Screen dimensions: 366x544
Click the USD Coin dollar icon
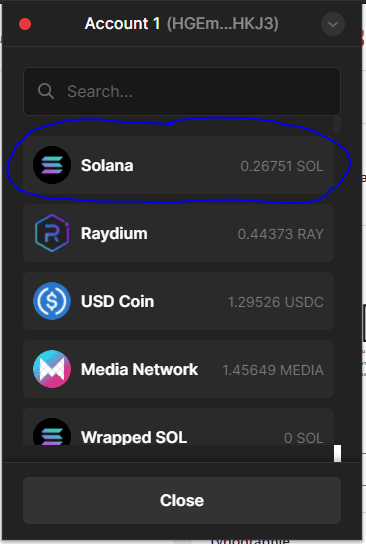tap(52, 301)
